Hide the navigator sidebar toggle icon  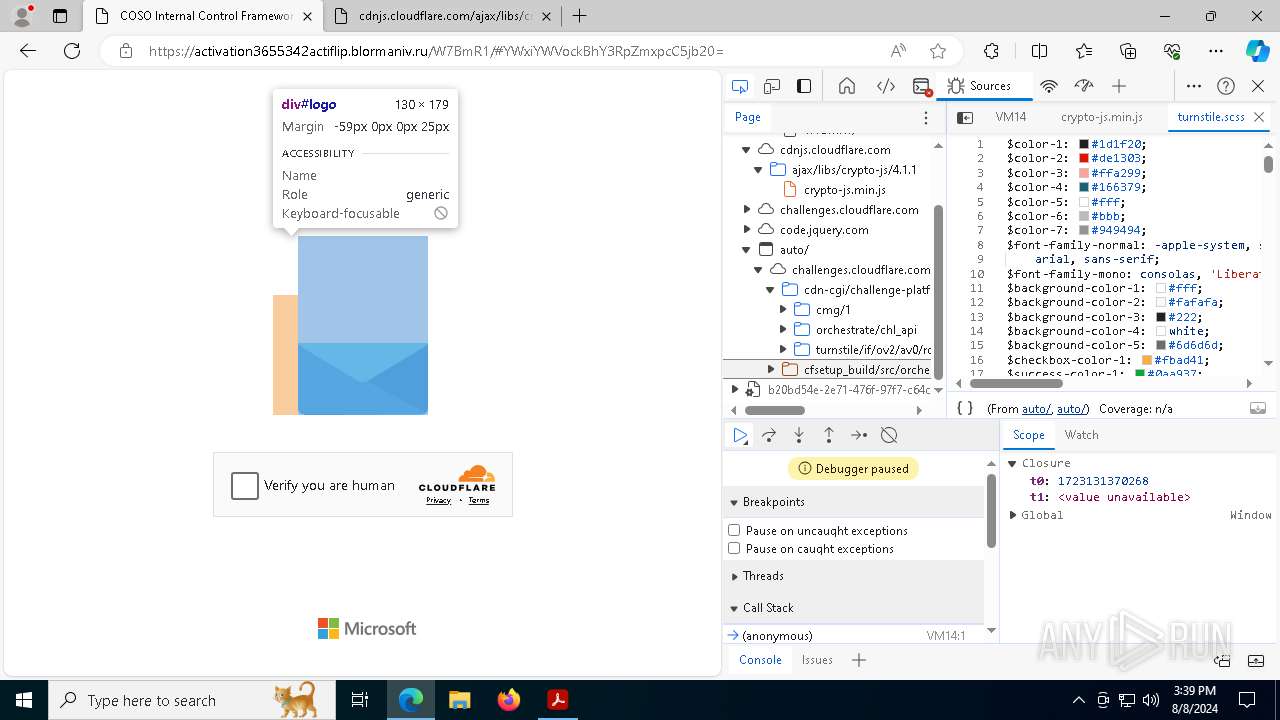pyautogui.click(x=965, y=117)
